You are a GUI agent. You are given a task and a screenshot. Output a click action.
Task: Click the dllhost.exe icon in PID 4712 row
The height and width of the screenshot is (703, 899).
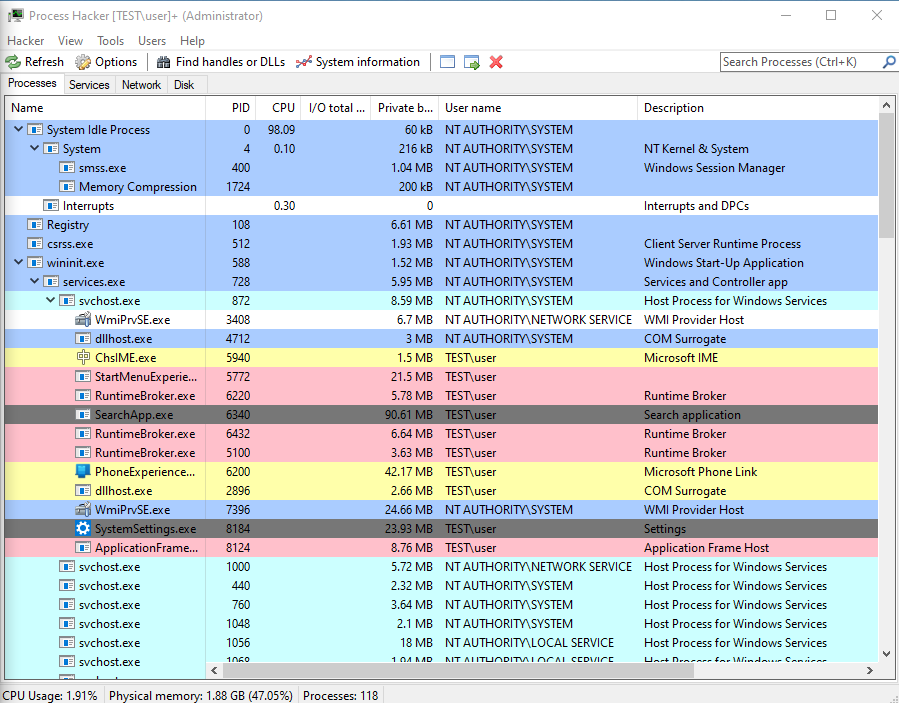pos(83,338)
